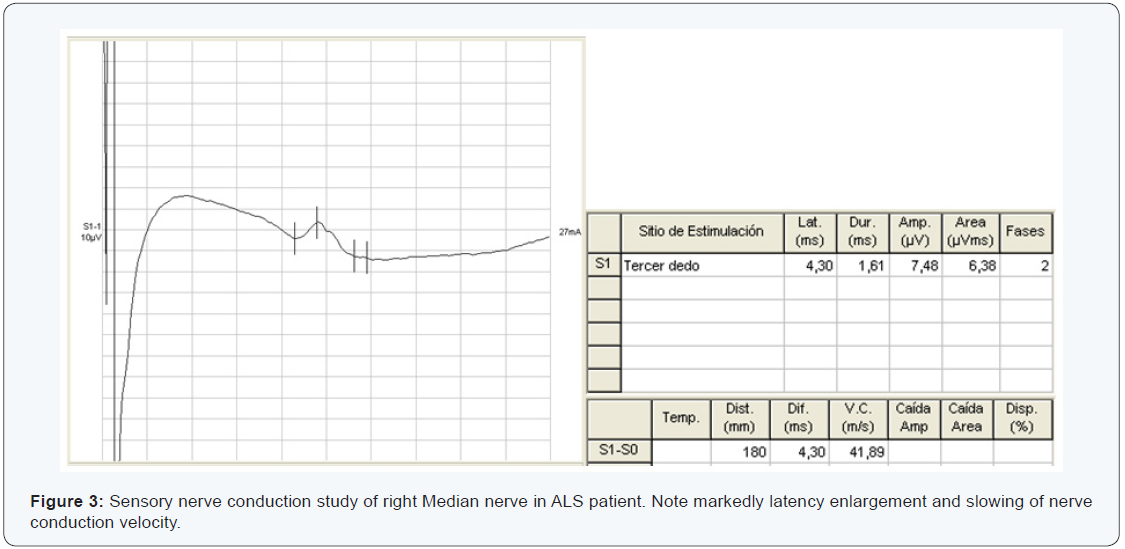Screen dimensions: 1125x549
Task: Click the distance value 180 cell
Action: click(740, 452)
